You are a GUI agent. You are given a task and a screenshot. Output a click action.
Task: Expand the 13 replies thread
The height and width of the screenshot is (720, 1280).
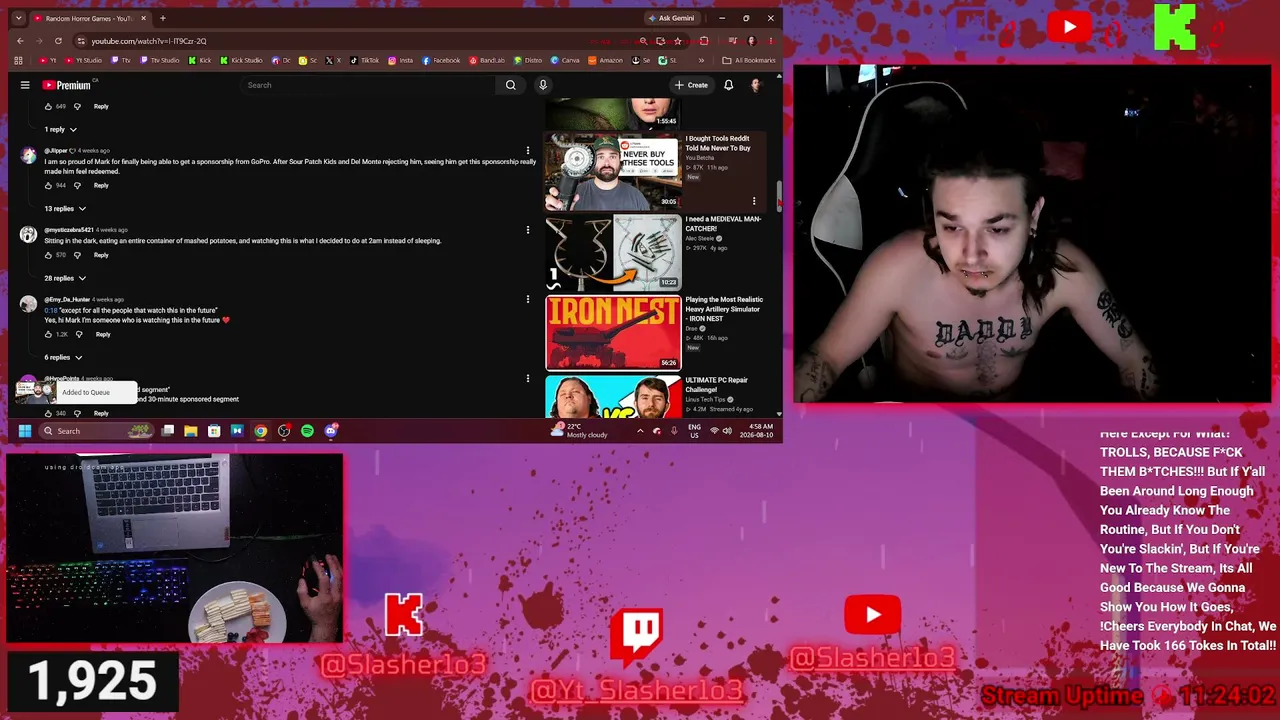coord(65,208)
